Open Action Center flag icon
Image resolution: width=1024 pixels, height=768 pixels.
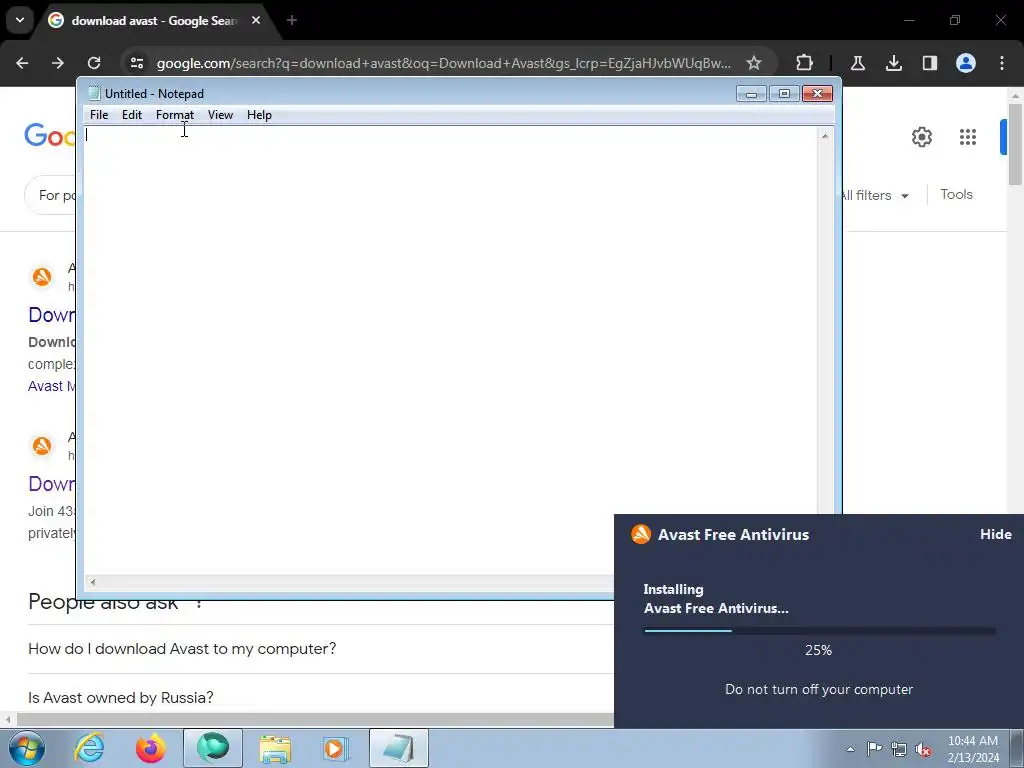tap(874, 749)
